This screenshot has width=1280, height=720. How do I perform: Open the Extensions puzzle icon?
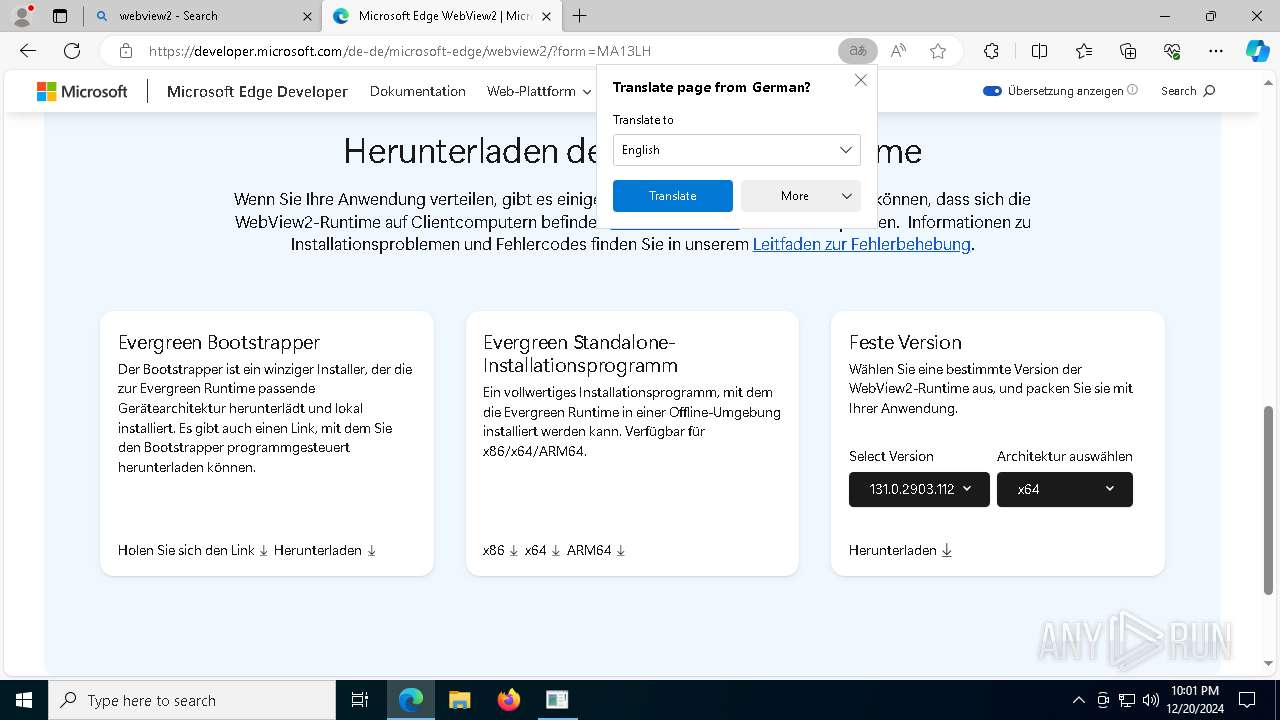(991, 51)
